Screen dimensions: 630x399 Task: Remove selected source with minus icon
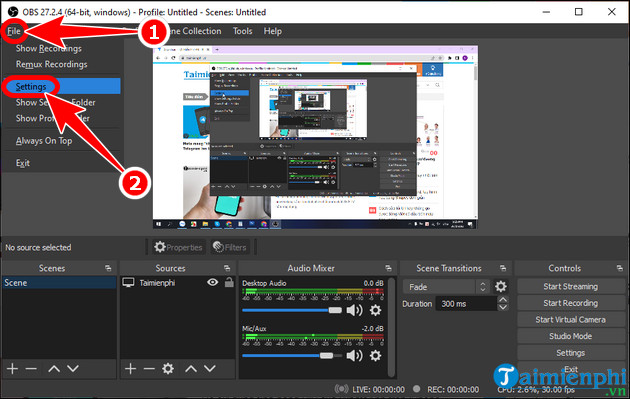coord(149,368)
